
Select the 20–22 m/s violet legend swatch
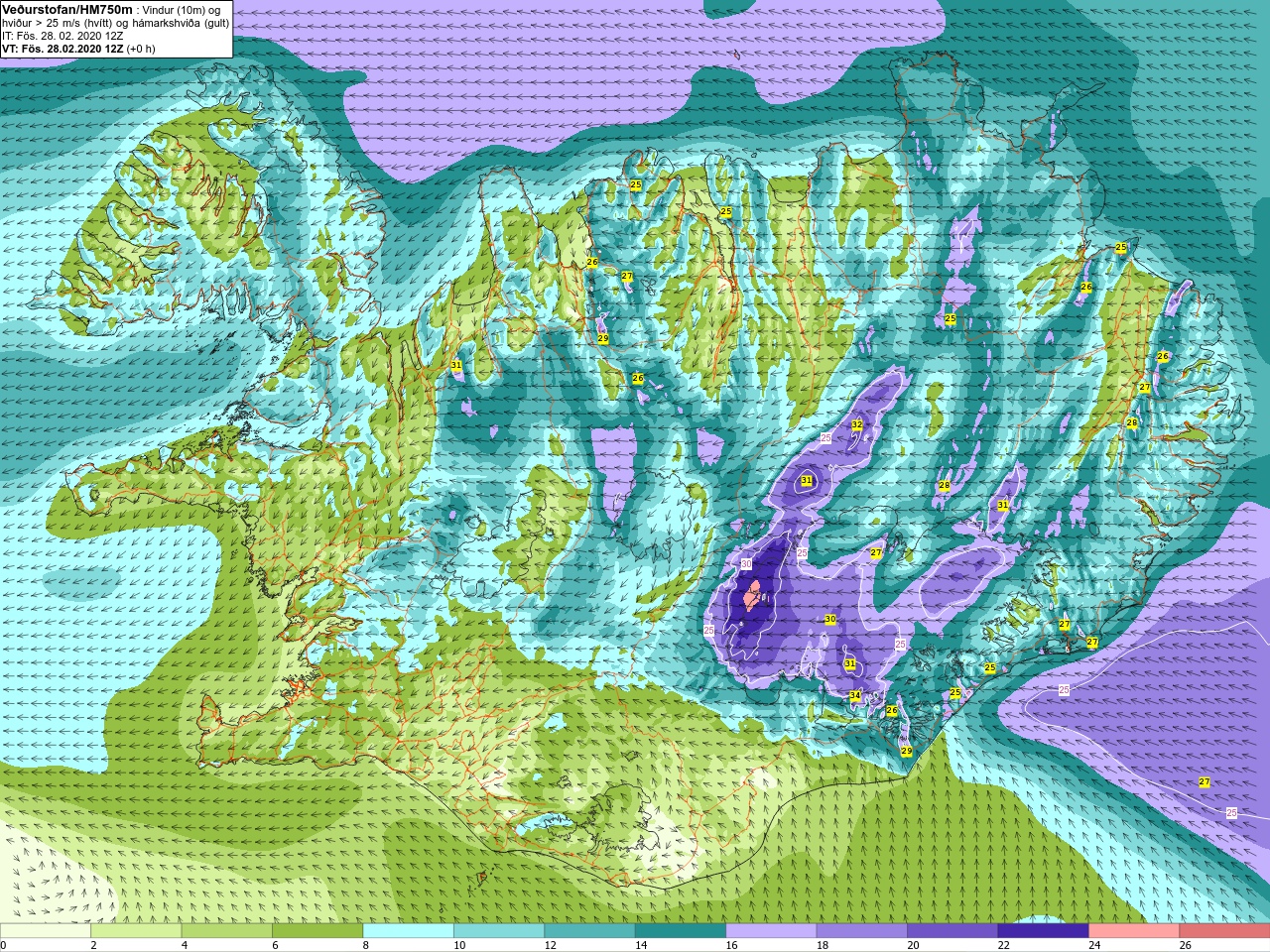pyautogui.click(x=952, y=931)
